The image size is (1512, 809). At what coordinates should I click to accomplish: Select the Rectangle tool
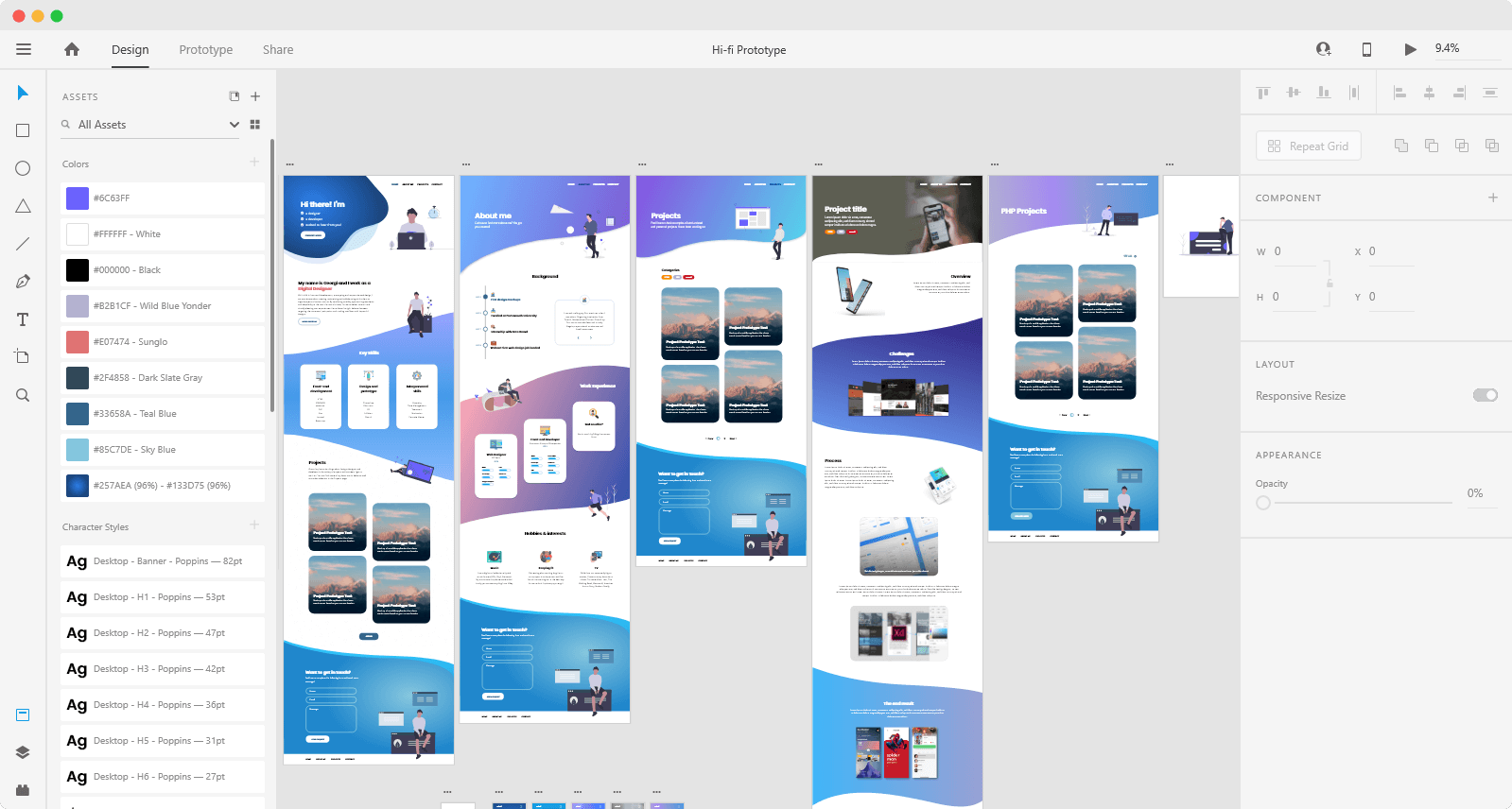[x=23, y=130]
